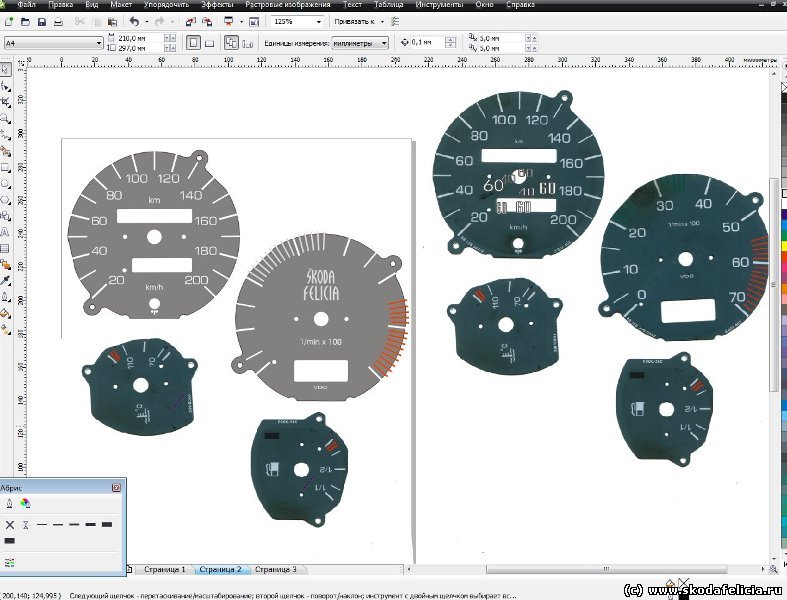
Task: Switch to the Страница 1 tab
Action: pyautogui.click(x=165, y=569)
